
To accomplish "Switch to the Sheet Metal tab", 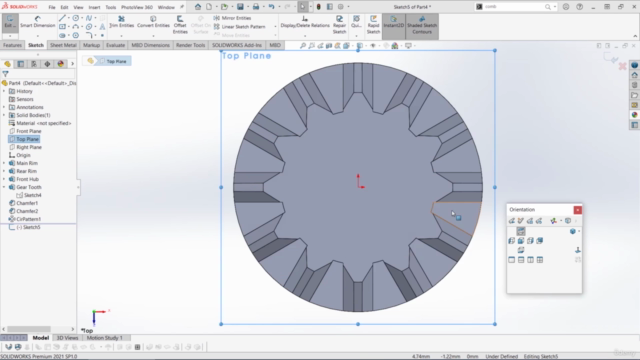I will (x=63, y=45).
